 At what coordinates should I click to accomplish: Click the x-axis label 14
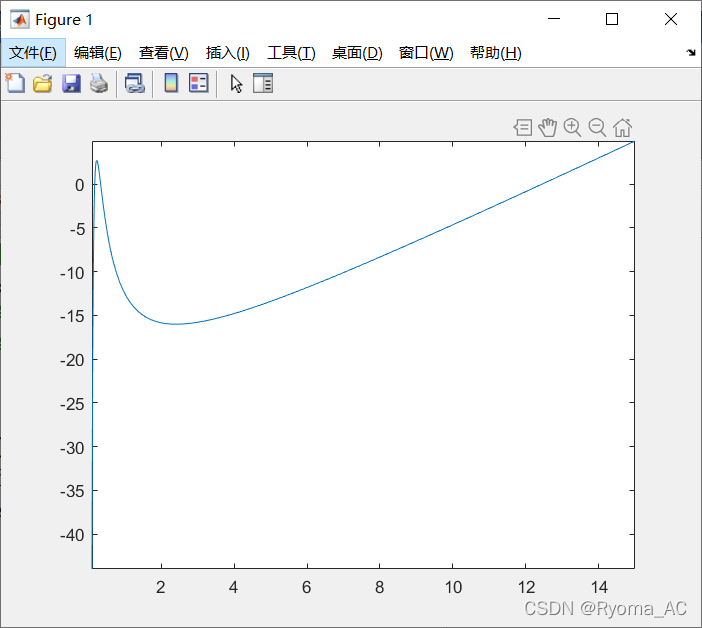pyautogui.click(x=599, y=587)
